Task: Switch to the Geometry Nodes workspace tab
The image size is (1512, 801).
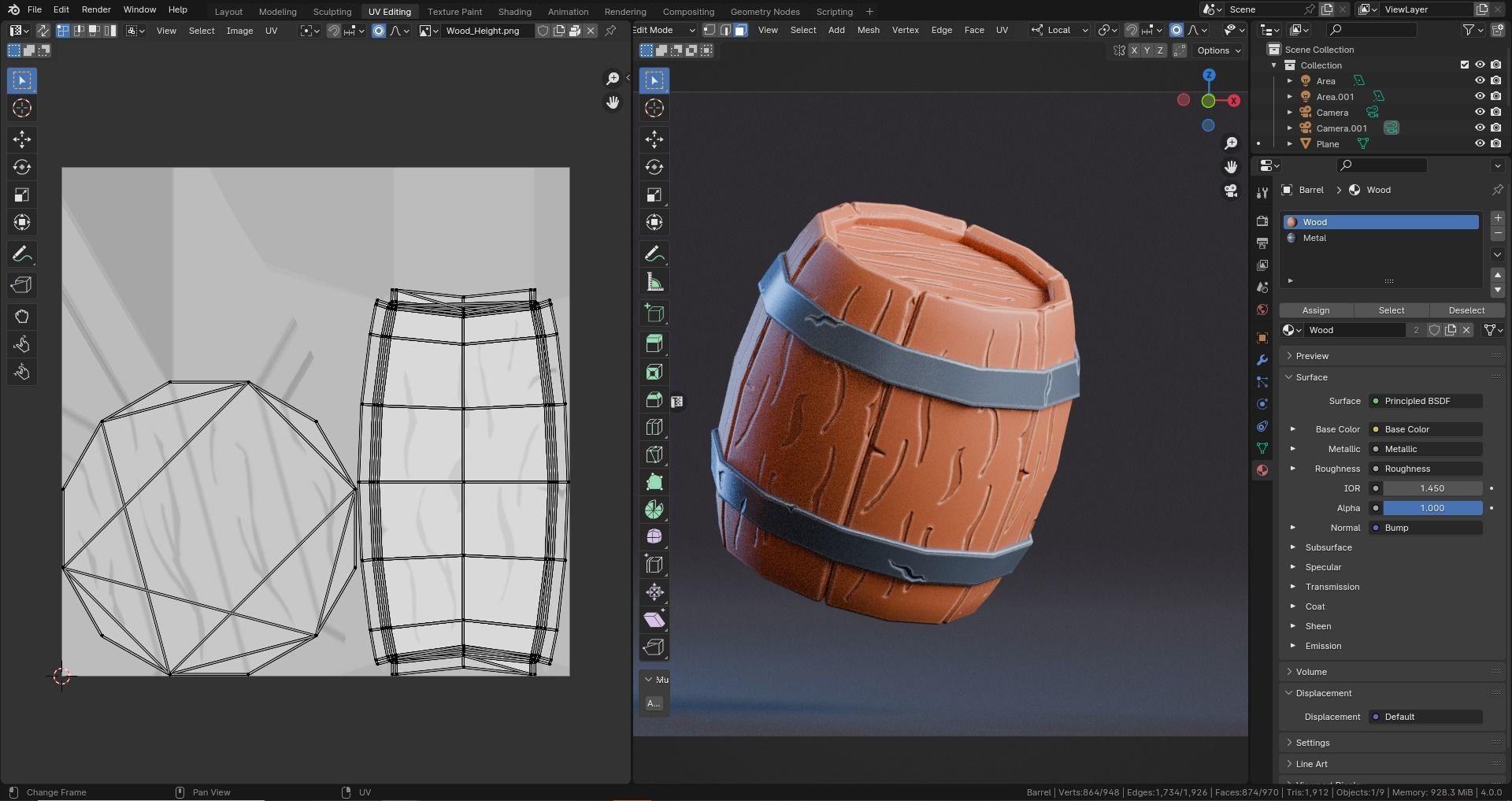Action: click(x=765, y=12)
